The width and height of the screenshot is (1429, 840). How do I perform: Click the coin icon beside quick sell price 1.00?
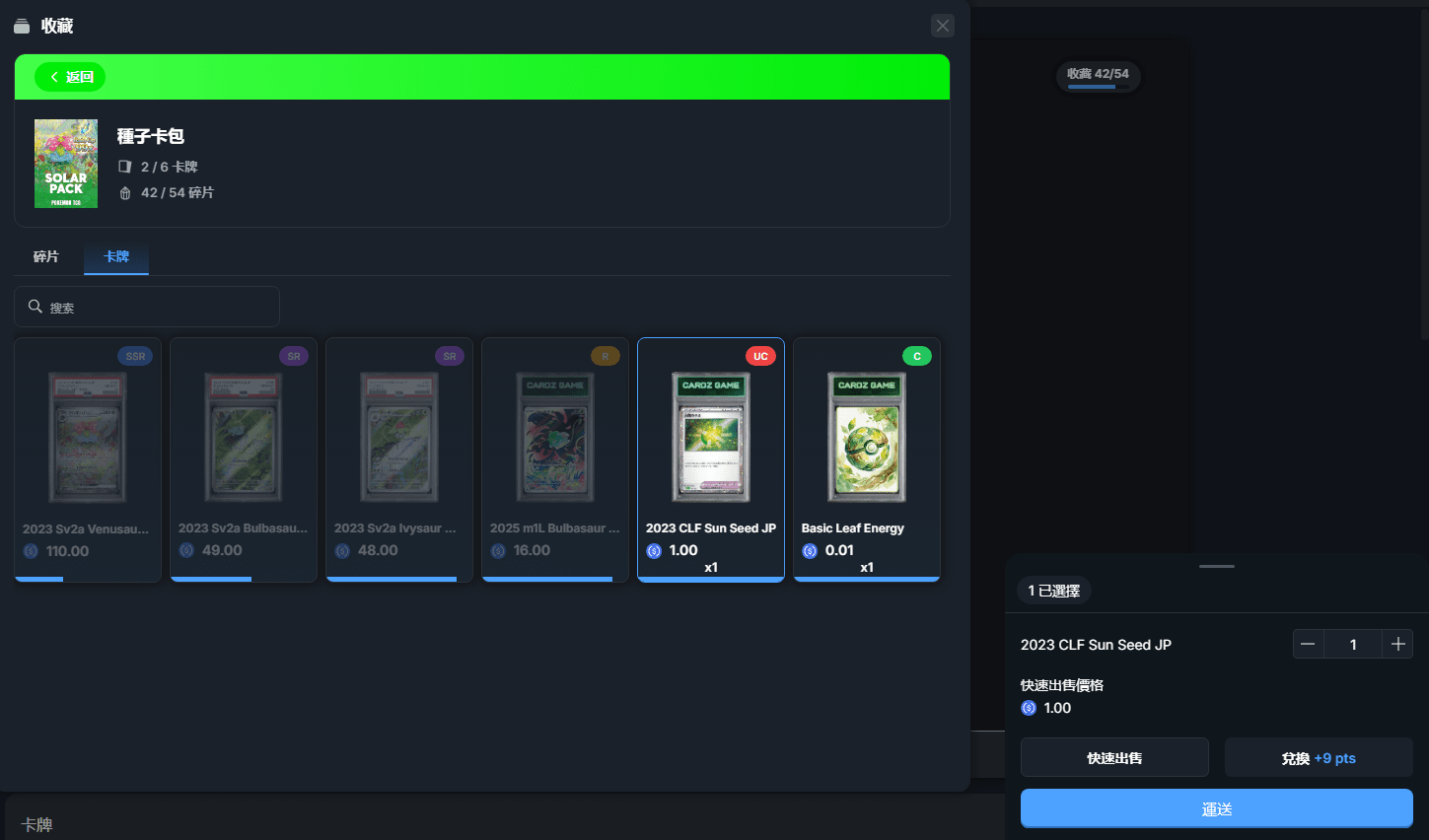(x=1029, y=708)
